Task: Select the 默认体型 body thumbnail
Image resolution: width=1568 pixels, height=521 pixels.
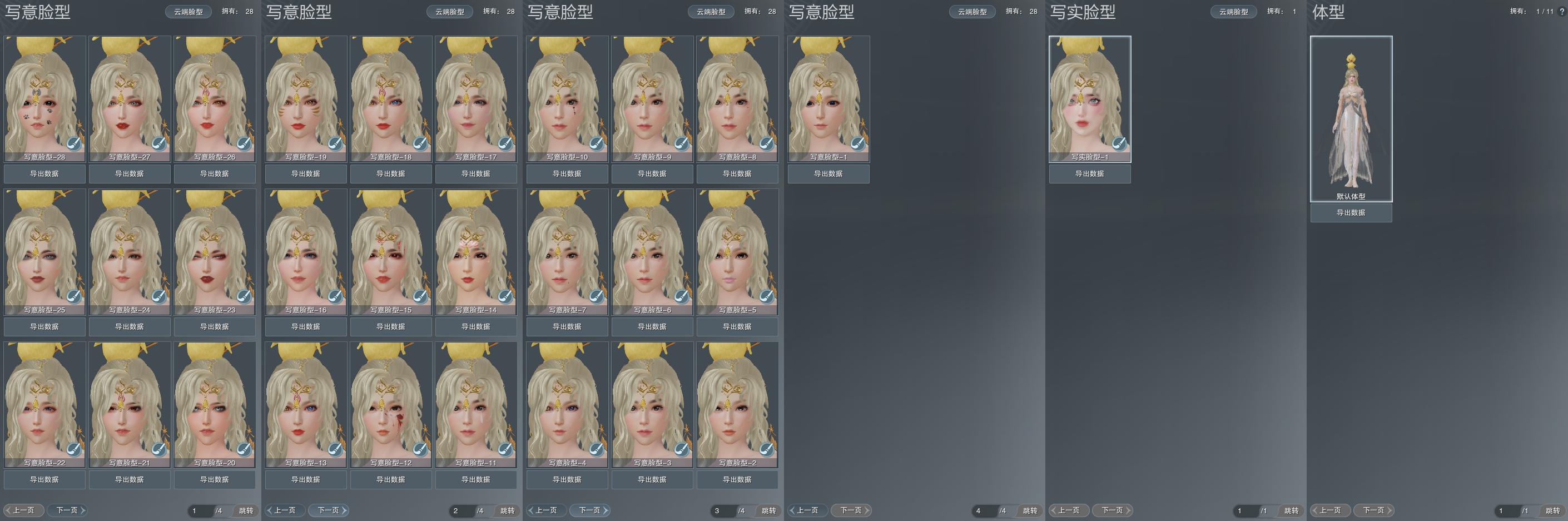Action: (1351, 116)
